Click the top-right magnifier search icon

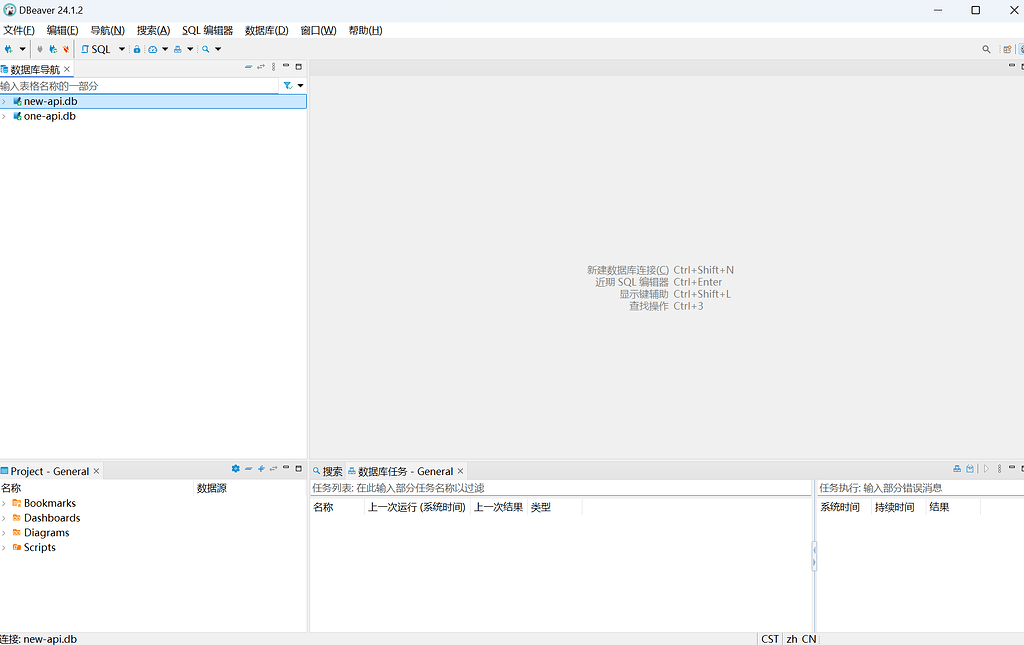pos(986,49)
